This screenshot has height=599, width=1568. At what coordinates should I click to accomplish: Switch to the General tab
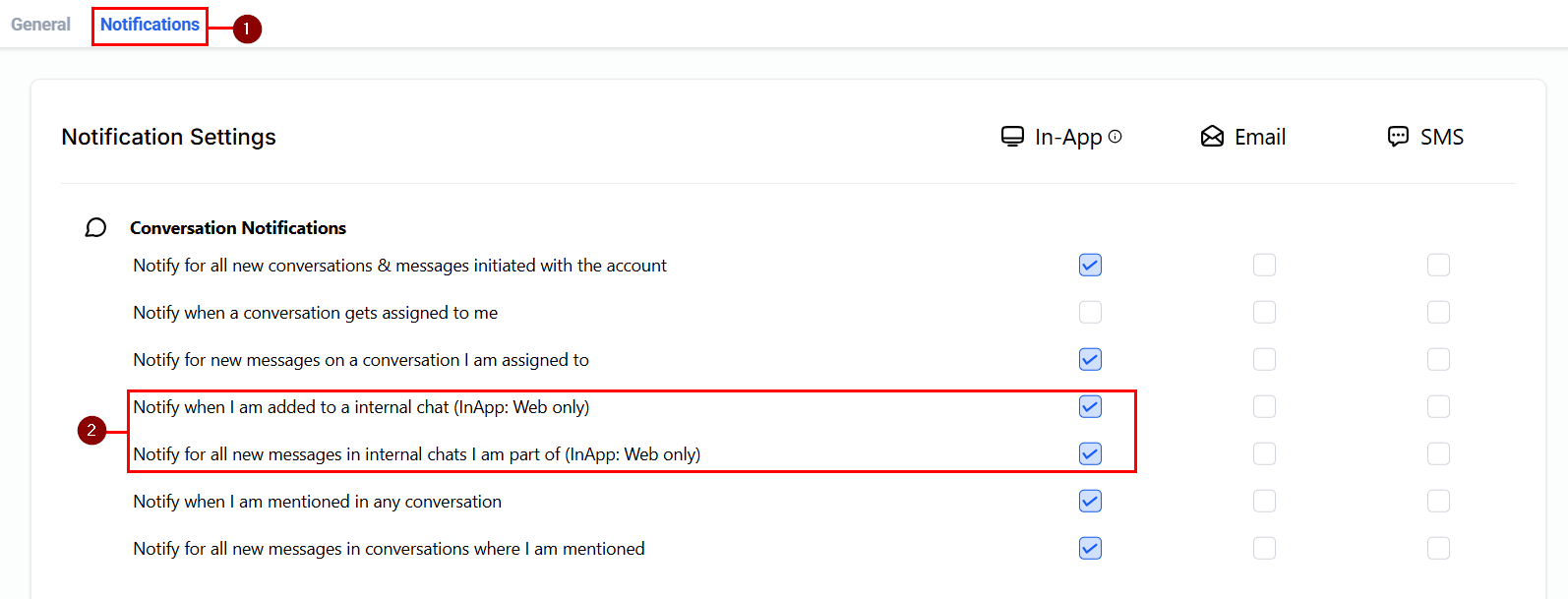point(40,25)
